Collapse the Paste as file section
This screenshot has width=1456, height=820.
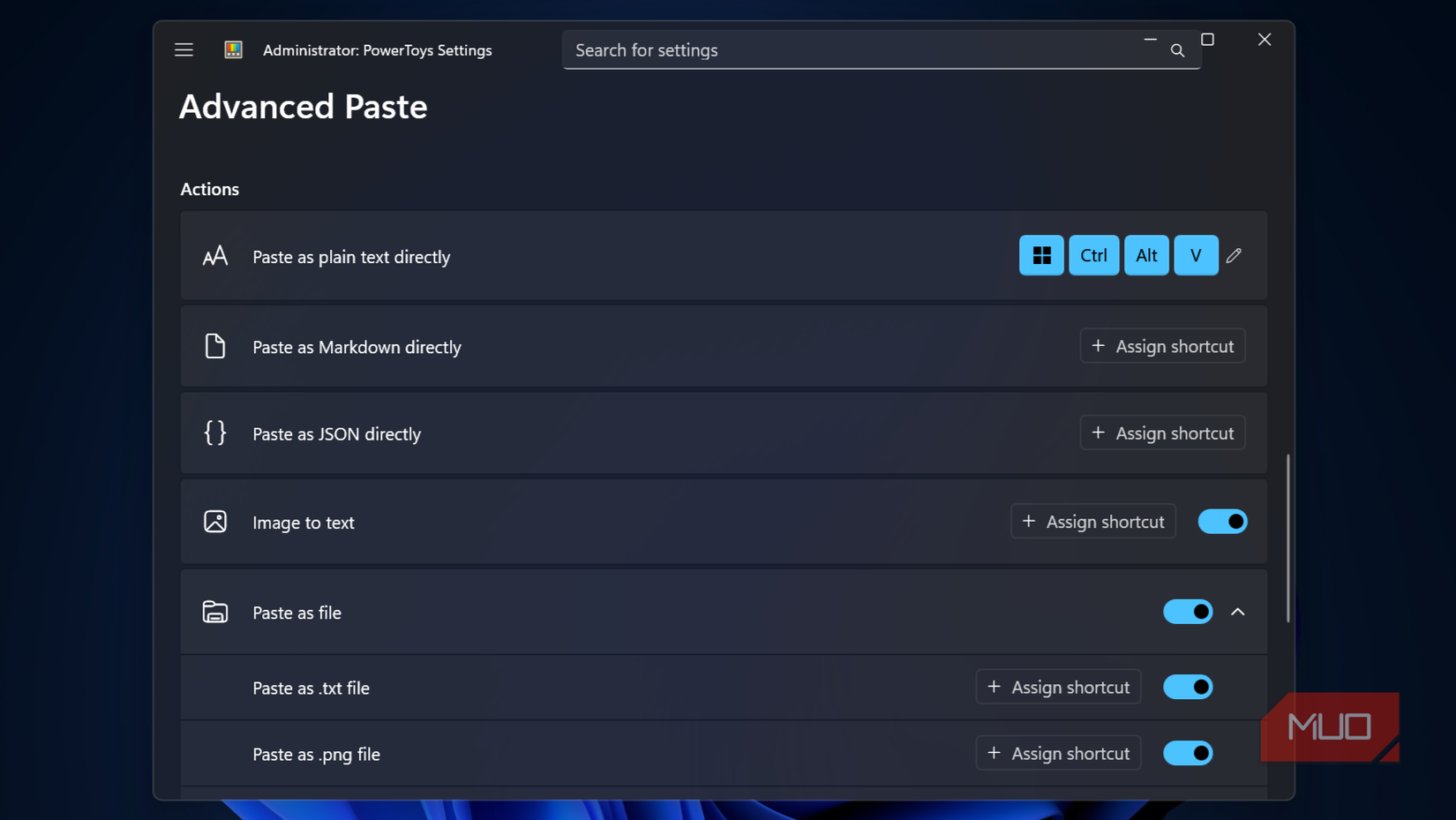1237,612
